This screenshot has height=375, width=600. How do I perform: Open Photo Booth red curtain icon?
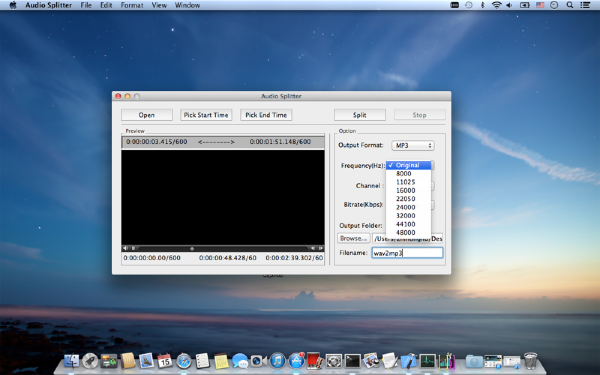point(315,361)
